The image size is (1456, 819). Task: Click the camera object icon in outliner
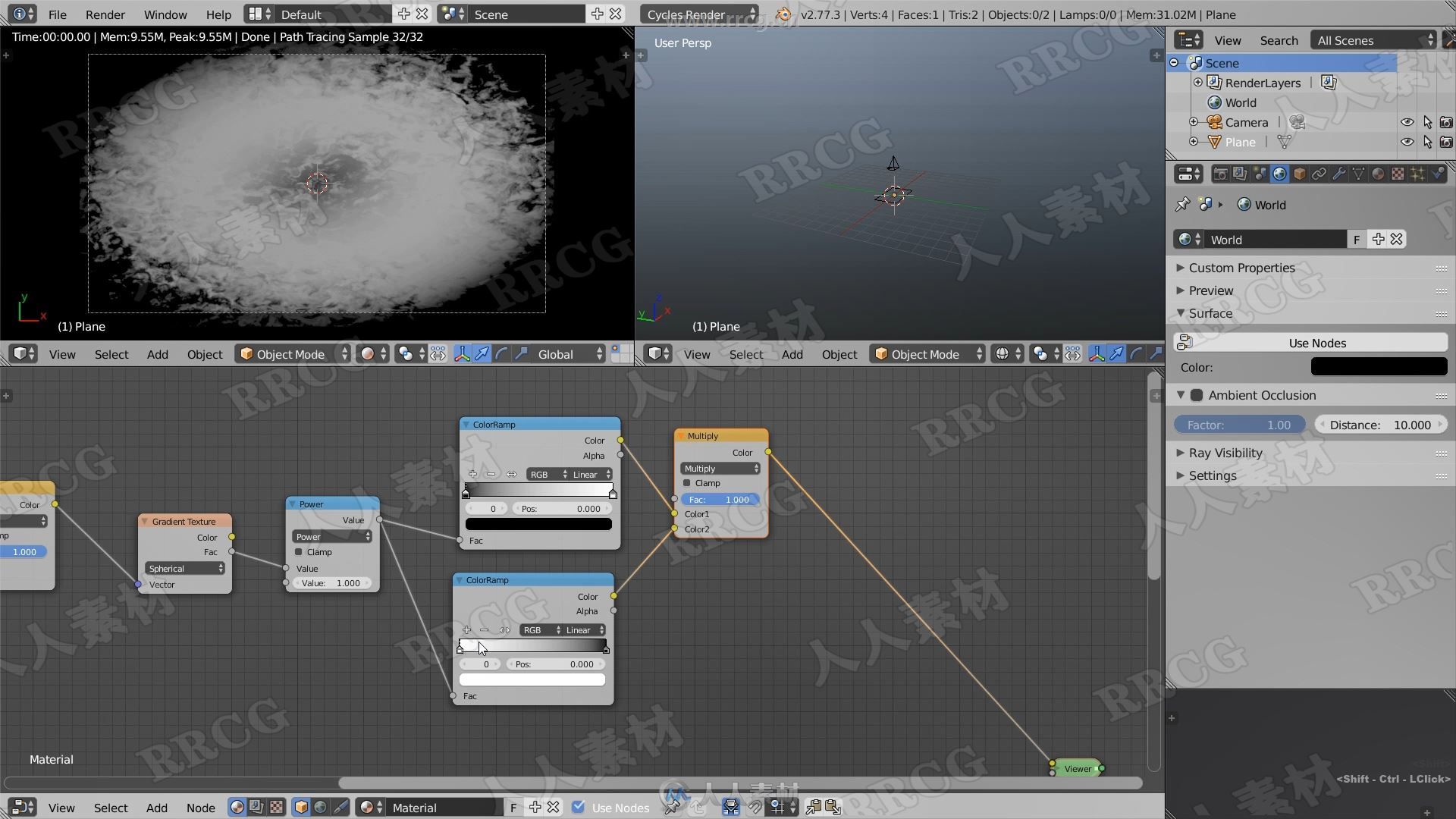point(1215,121)
